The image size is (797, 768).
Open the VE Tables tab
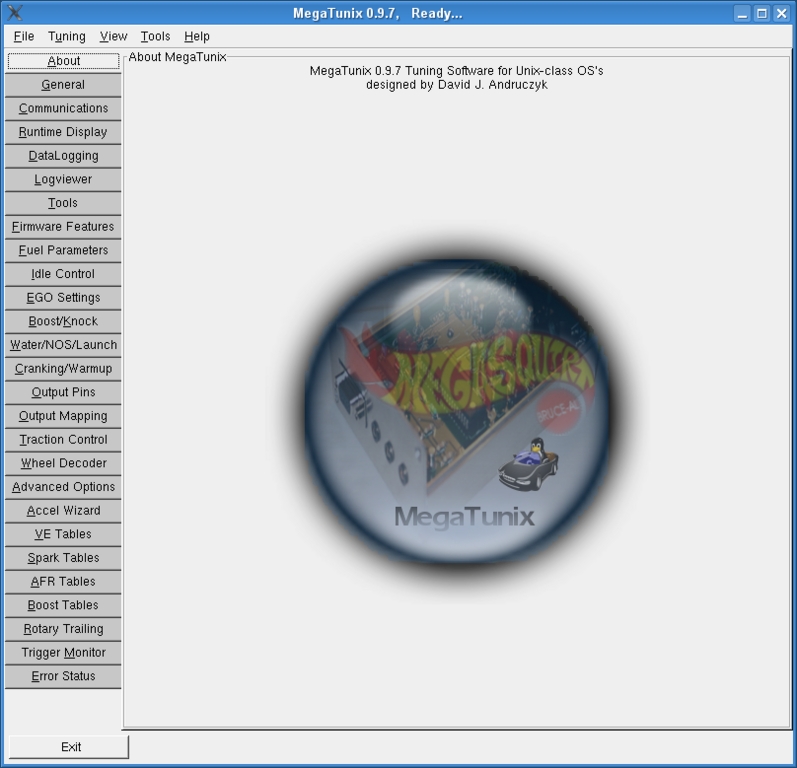pos(63,534)
